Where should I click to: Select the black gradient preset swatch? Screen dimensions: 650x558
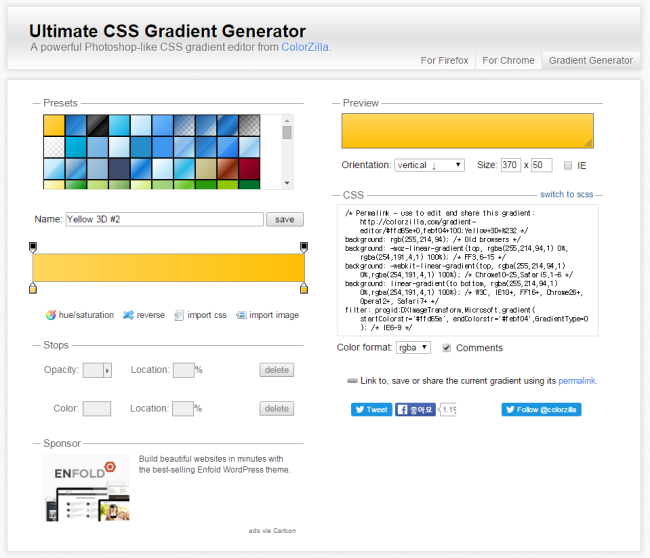coord(97,125)
